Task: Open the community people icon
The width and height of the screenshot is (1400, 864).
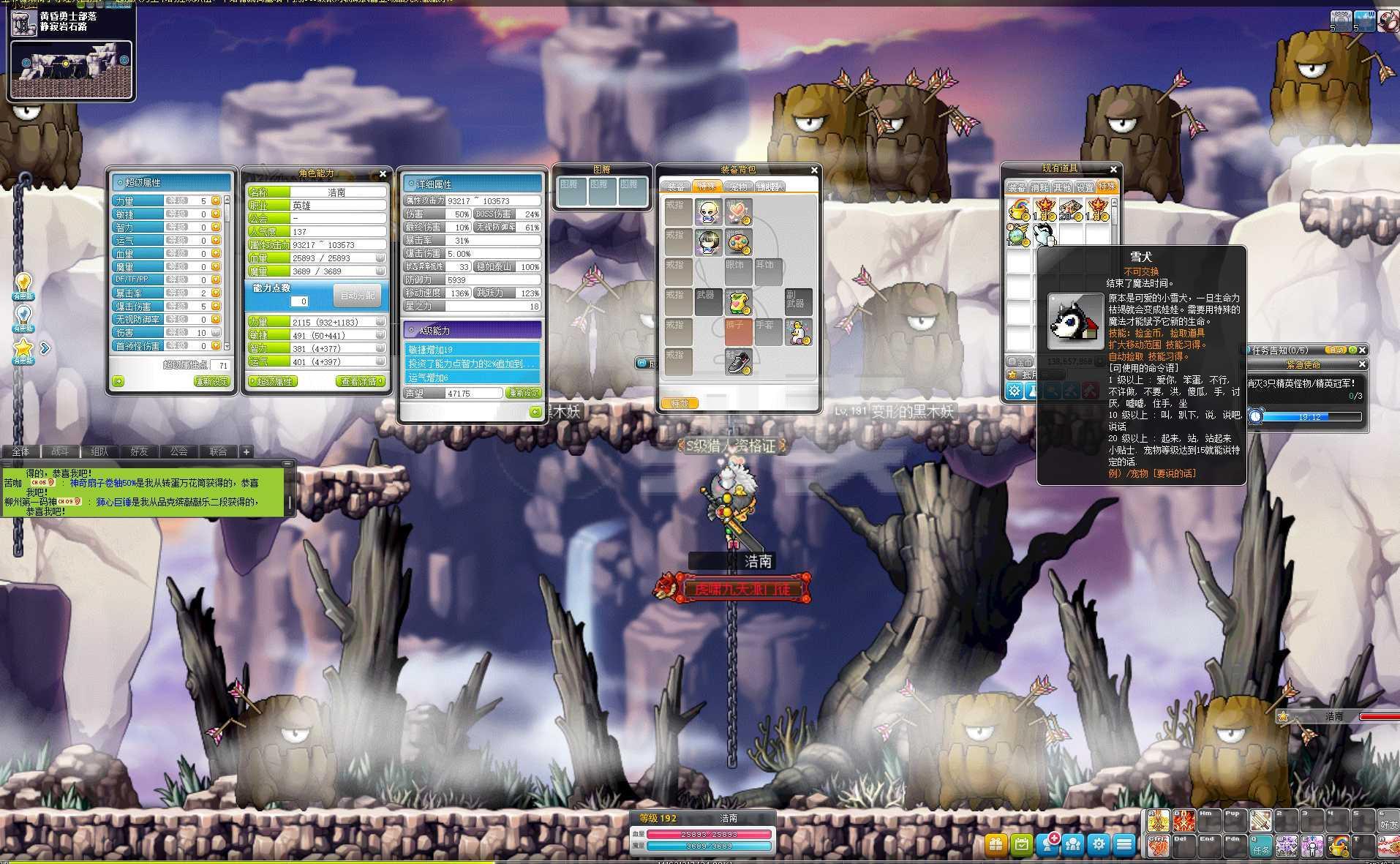Action: pos(1073,845)
